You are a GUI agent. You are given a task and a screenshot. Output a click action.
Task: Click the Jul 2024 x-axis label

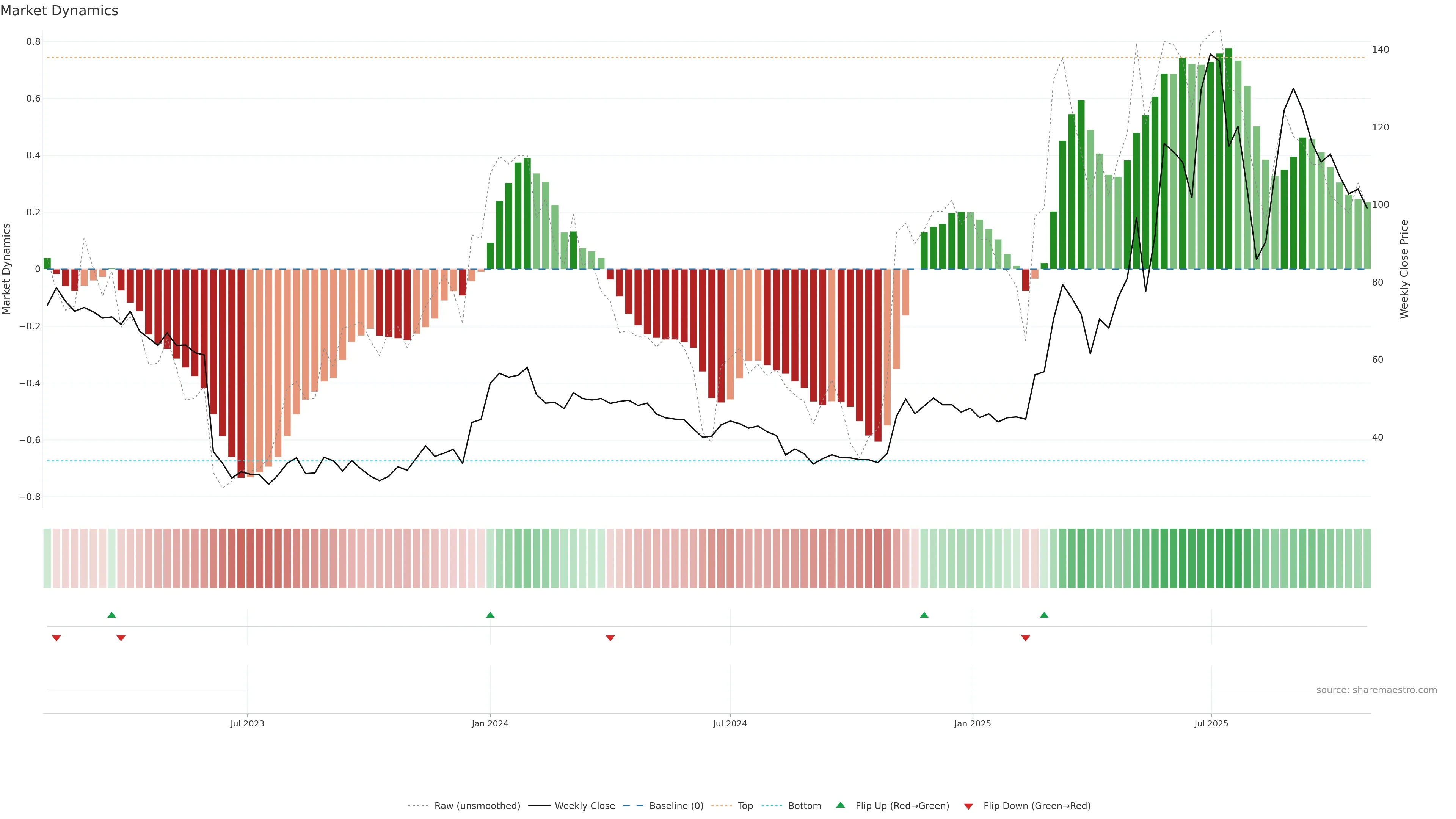click(x=730, y=723)
